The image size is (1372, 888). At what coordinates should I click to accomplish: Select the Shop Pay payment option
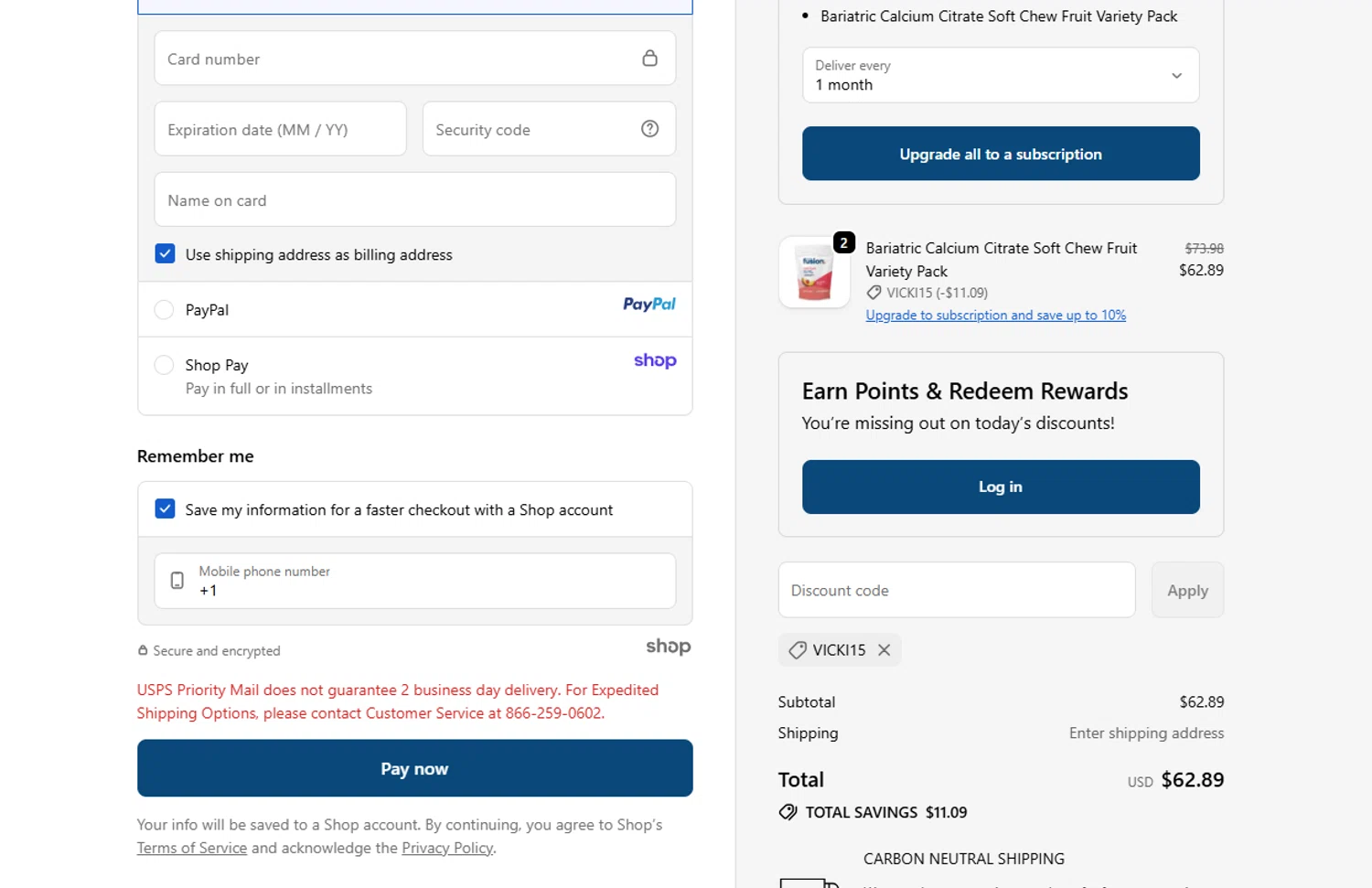[164, 365]
